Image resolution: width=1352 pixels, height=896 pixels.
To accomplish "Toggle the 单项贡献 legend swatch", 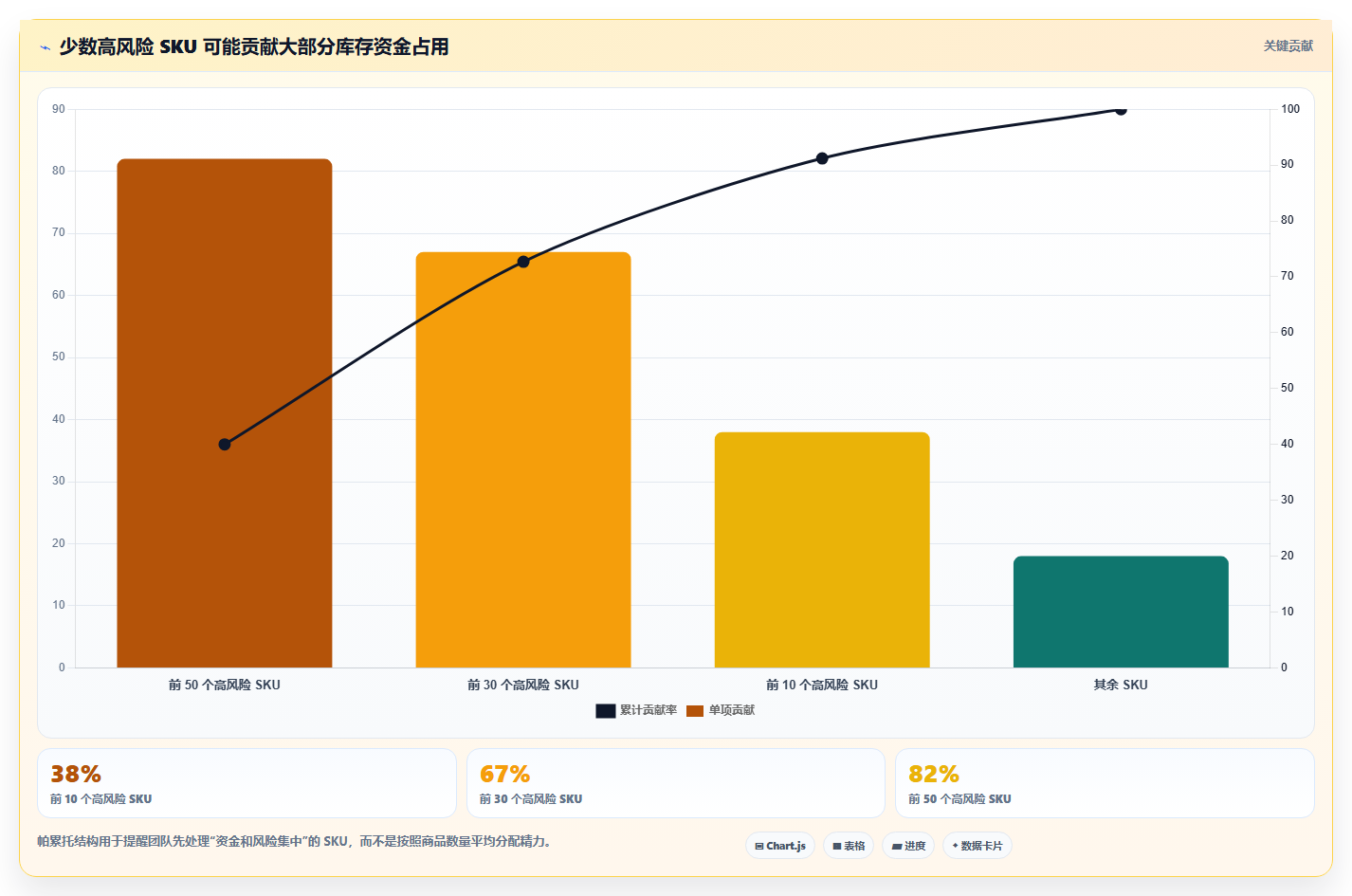I will 695,711.
